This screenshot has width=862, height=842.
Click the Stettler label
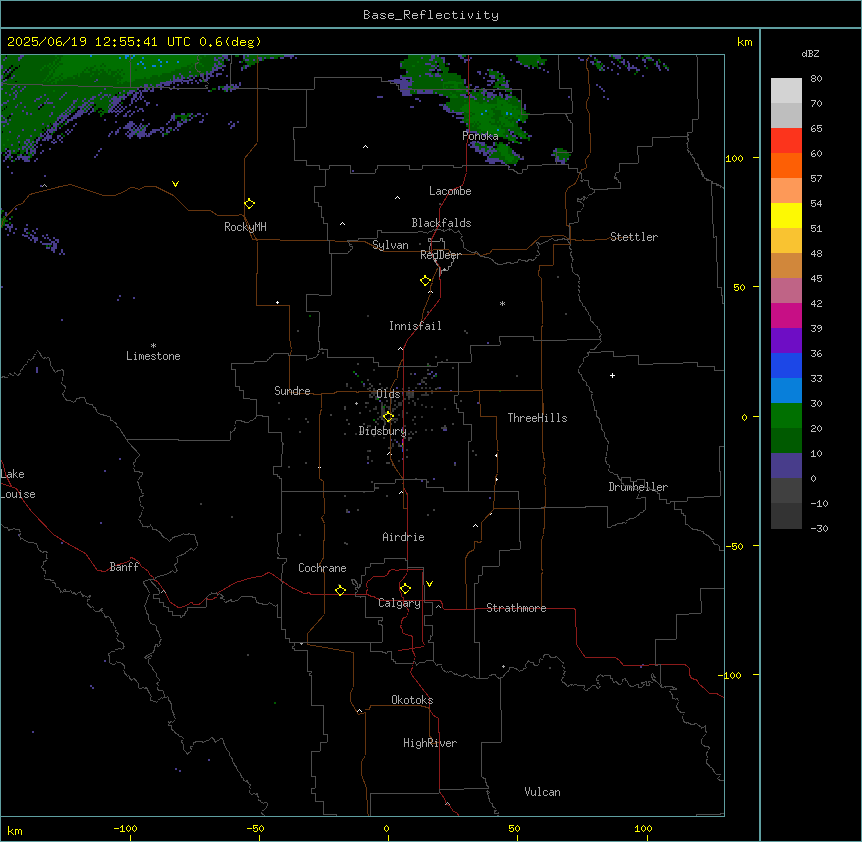[634, 237]
